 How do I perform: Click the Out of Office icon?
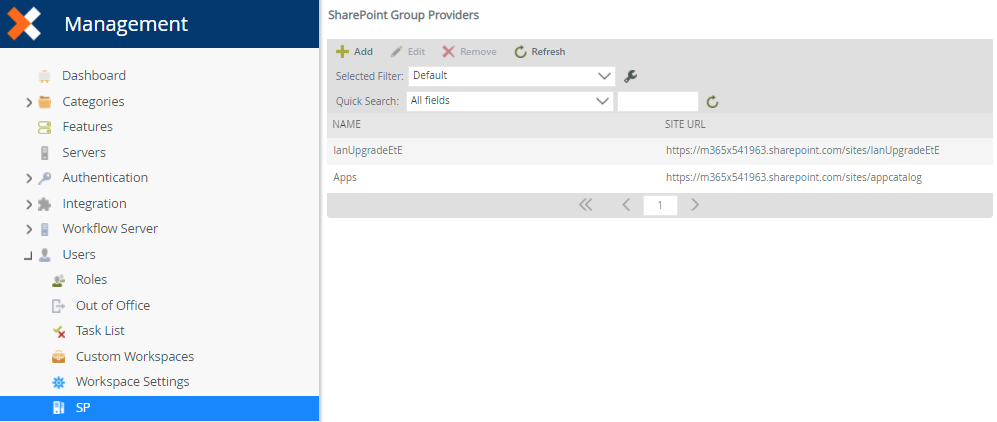(x=58, y=306)
